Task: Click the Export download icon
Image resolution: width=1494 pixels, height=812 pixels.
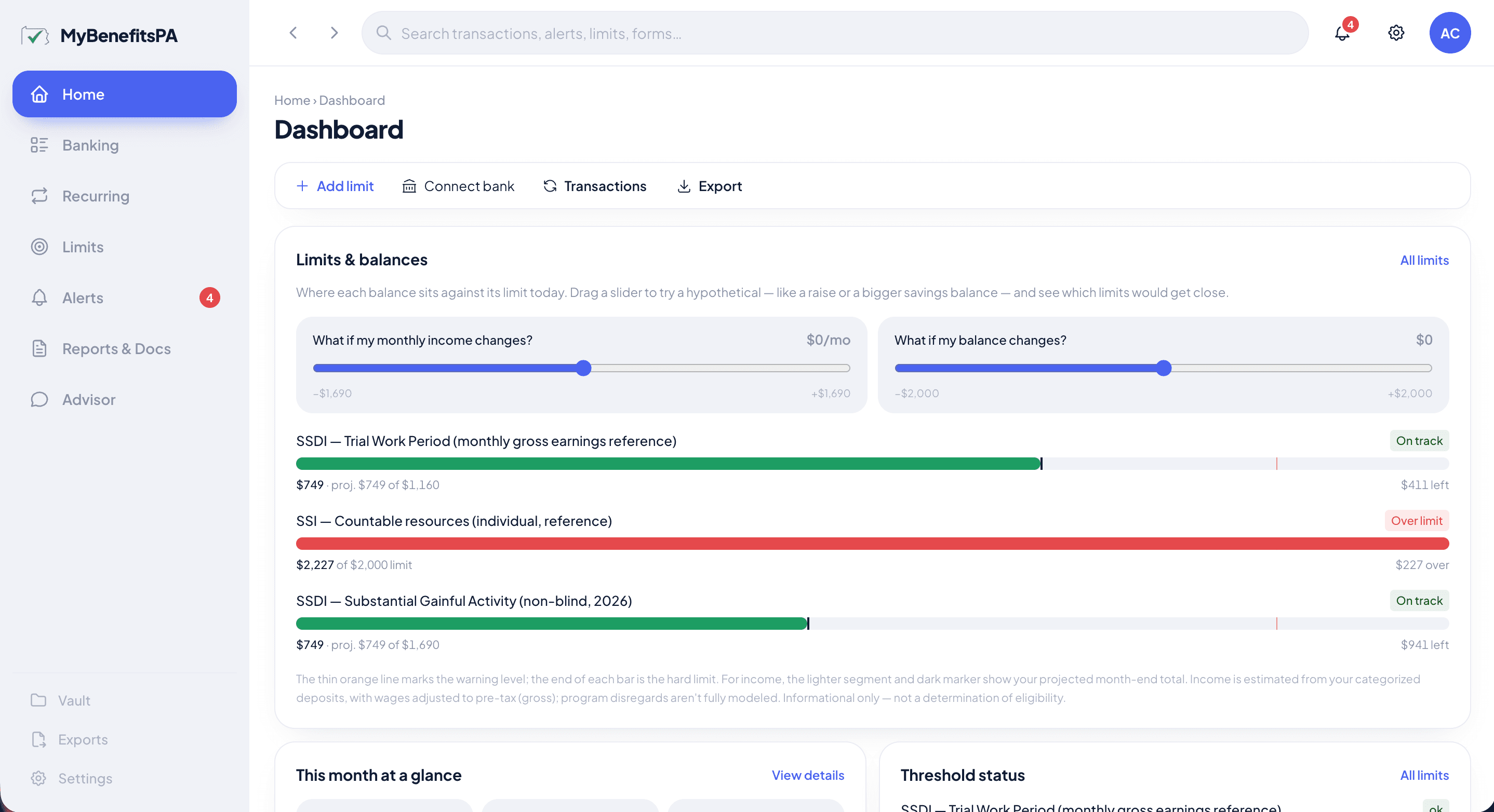Action: (x=684, y=186)
